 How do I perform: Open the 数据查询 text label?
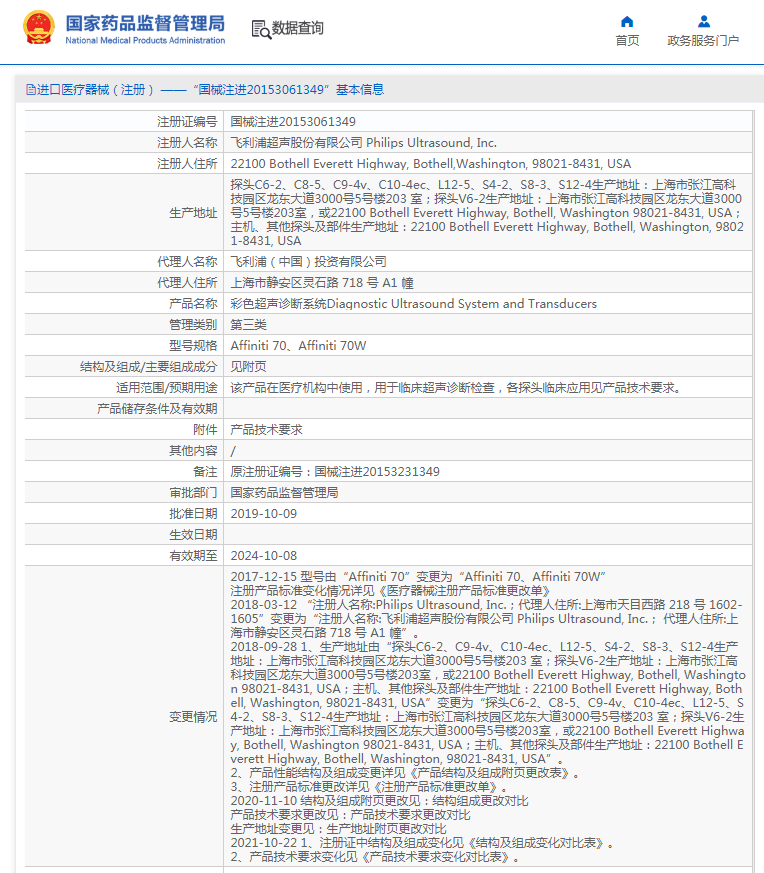pyautogui.click(x=298, y=29)
